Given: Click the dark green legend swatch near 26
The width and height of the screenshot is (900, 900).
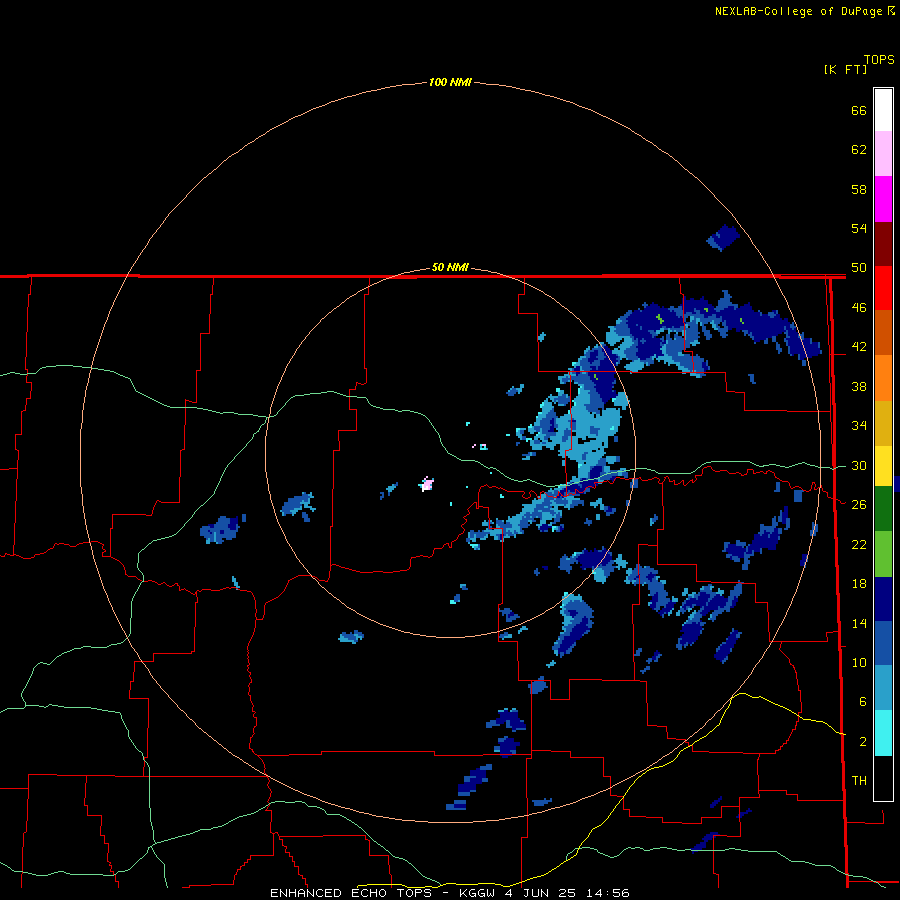Looking at the screenshot, I should (x=883, y=509).
